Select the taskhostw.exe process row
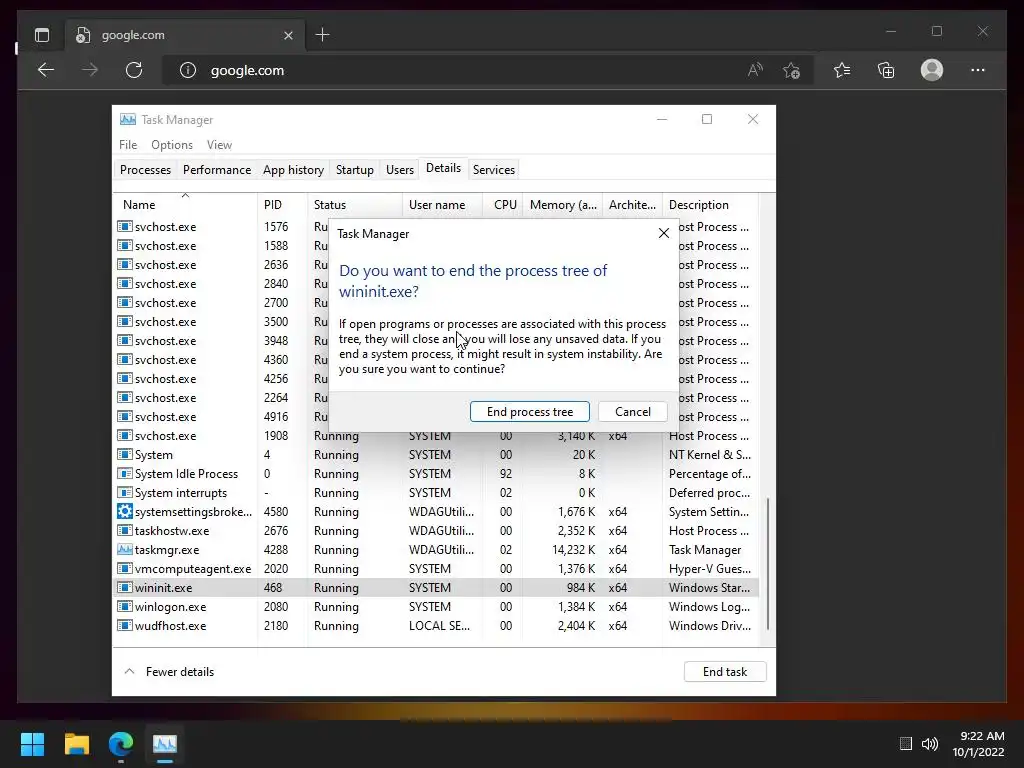 click(436, 530)
